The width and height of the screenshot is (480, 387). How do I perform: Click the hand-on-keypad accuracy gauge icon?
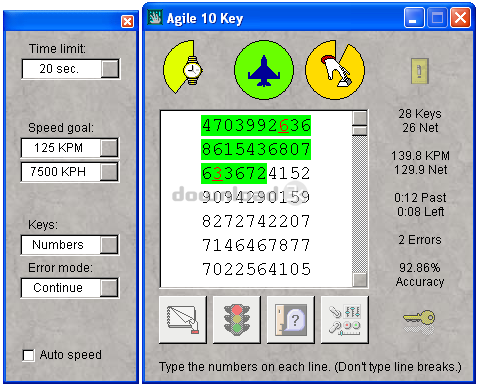[x=335, y=70]
